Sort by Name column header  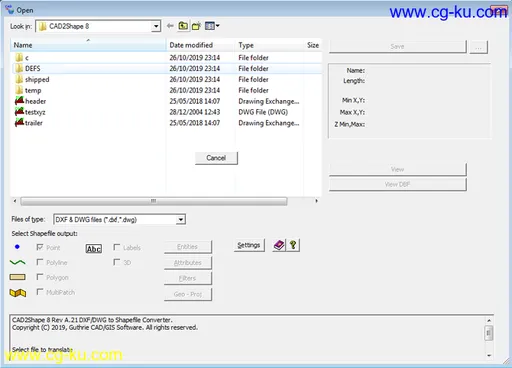point(88,45)
